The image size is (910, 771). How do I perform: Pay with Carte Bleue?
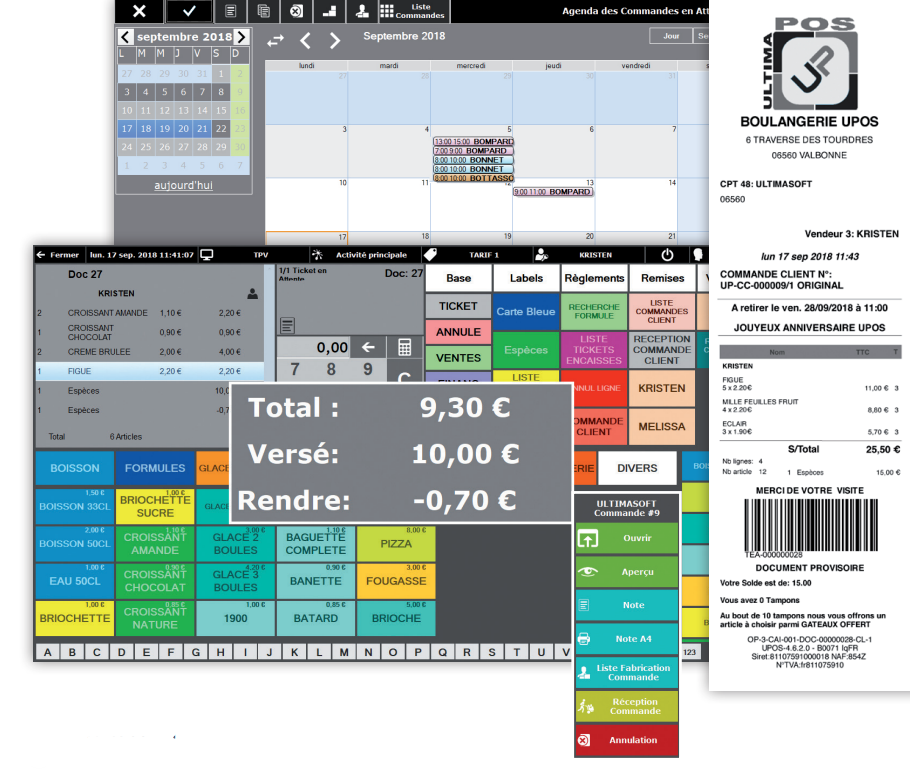coord(526,312)
